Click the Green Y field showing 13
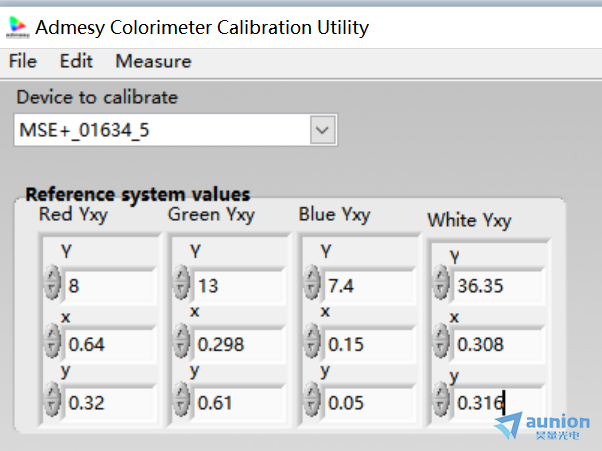Image resolution: width=602 pixels, height=451 pixels. (240, 286)
